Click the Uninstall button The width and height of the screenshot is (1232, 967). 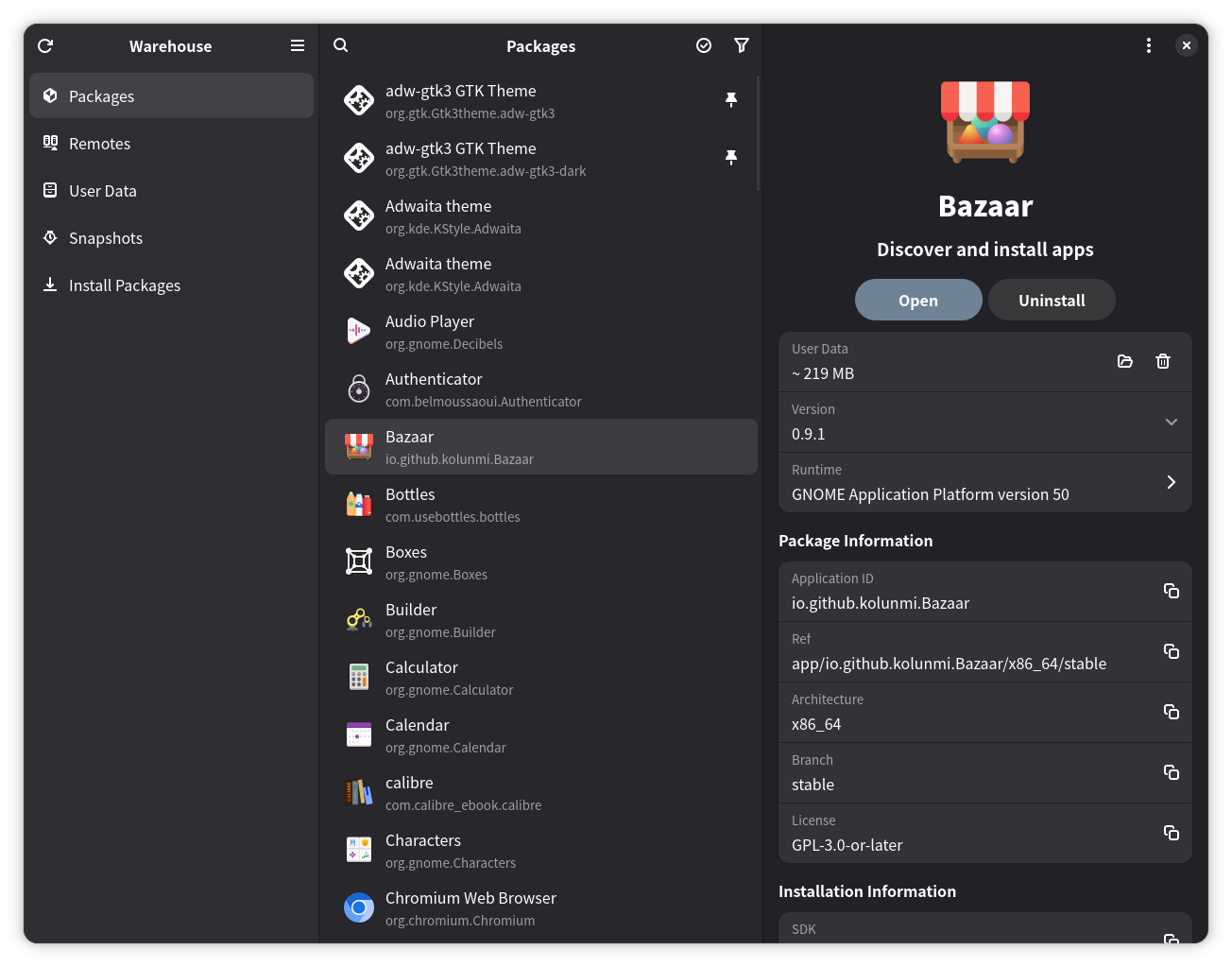point(1052,300)
